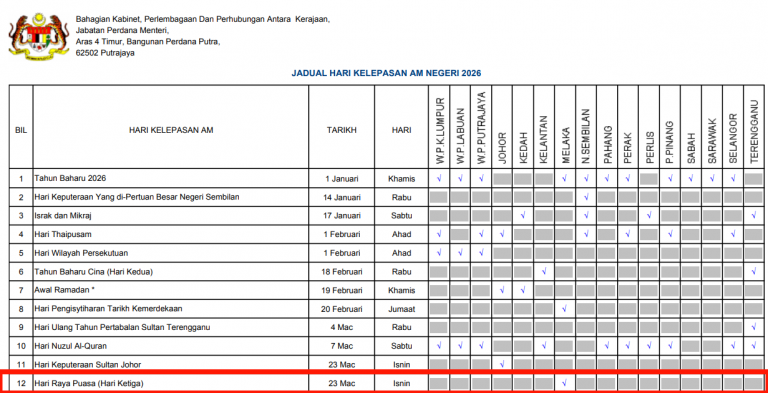
Task: Click the 'Awal Ramadan *' row name
Action: pos(64,290)
